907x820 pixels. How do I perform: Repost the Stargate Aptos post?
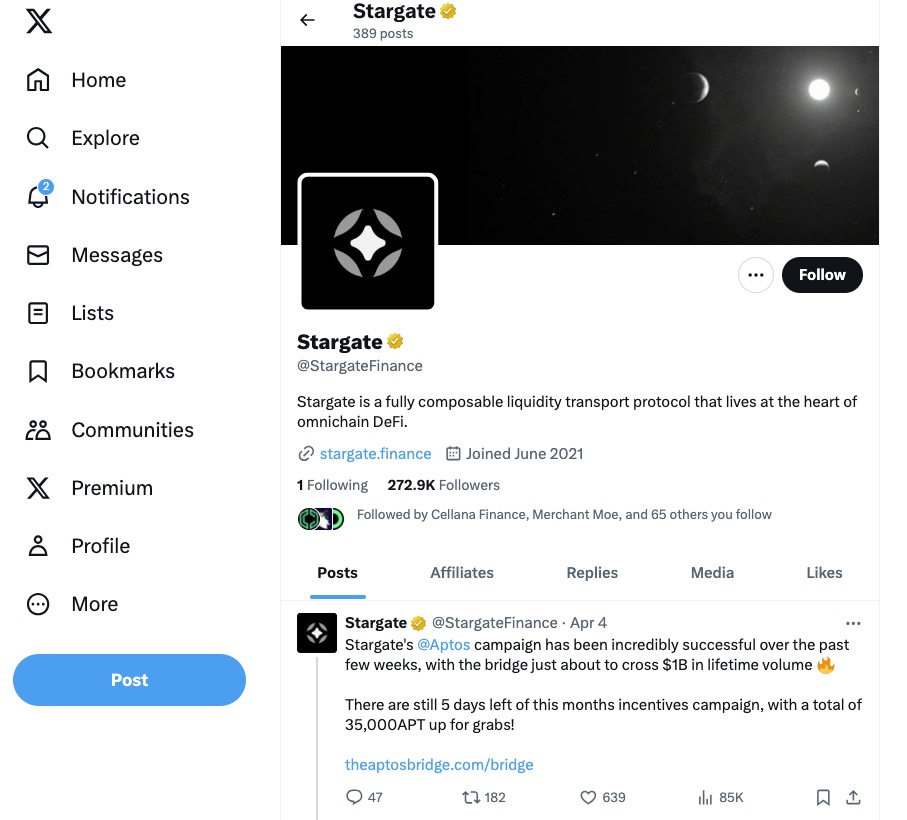pos(470,797)
